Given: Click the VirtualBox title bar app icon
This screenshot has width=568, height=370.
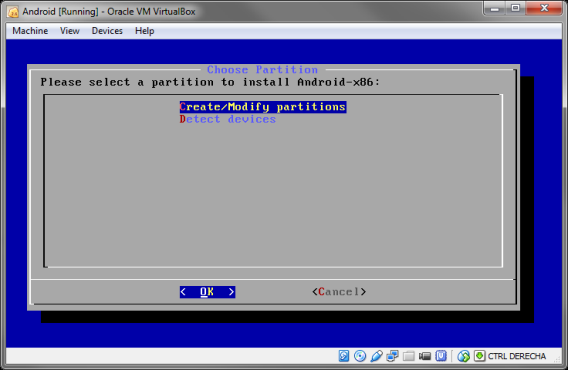Looking at the screenshot, I should point(13,12).
